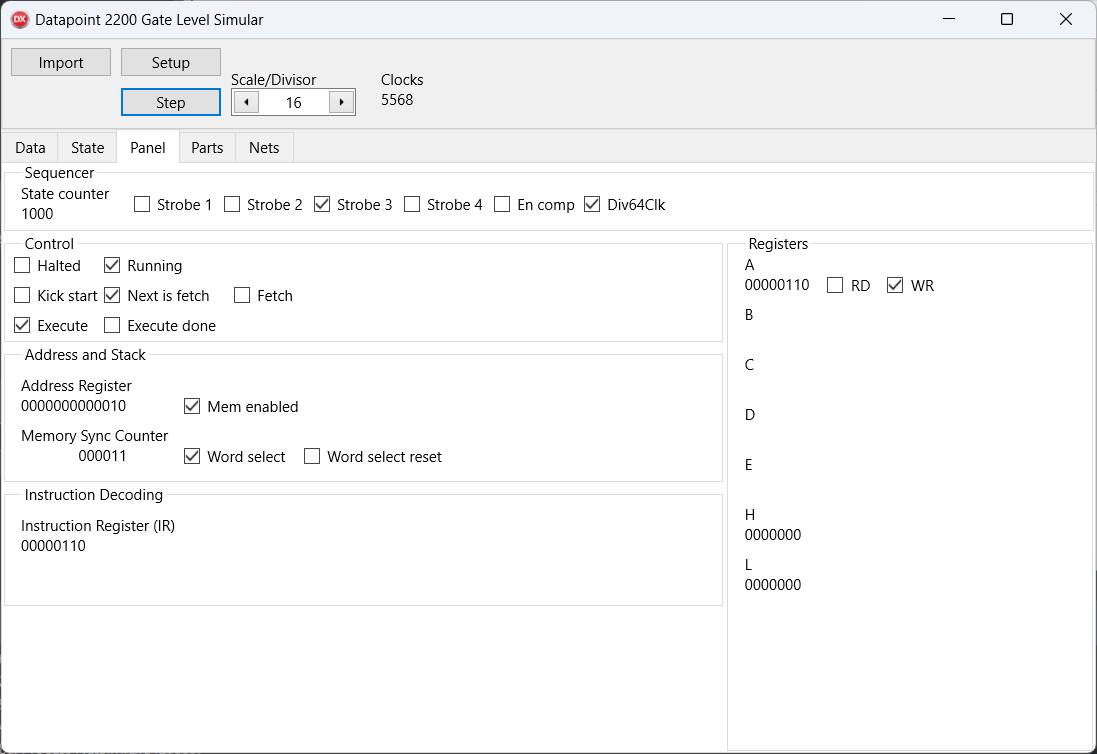Click the Address Register value 0000000000010
The image size is (1097, 754).
73,406
